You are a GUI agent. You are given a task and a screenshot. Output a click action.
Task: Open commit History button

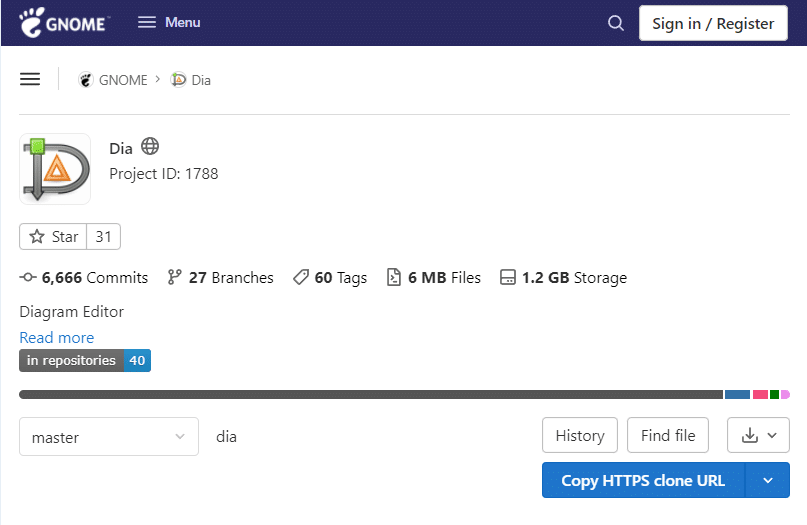pos(580,435)
